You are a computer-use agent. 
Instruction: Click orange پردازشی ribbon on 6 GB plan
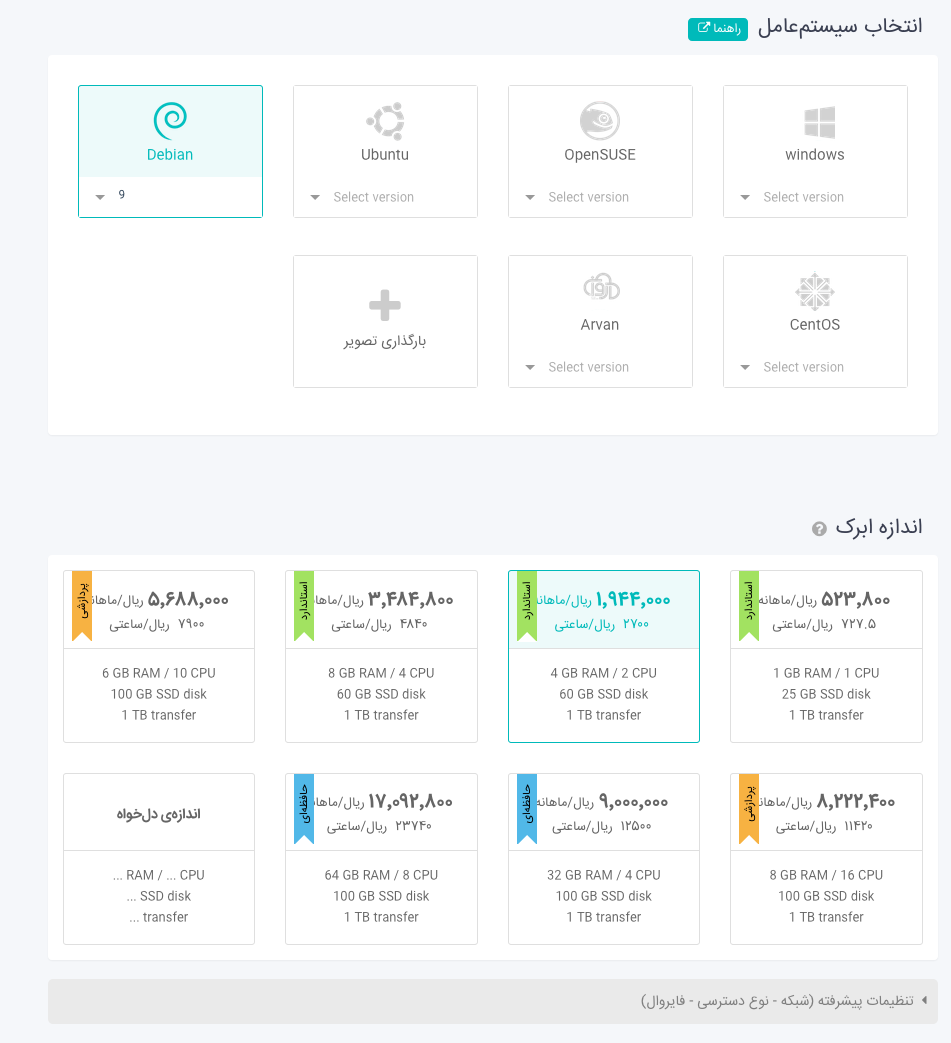pos(82,605)
